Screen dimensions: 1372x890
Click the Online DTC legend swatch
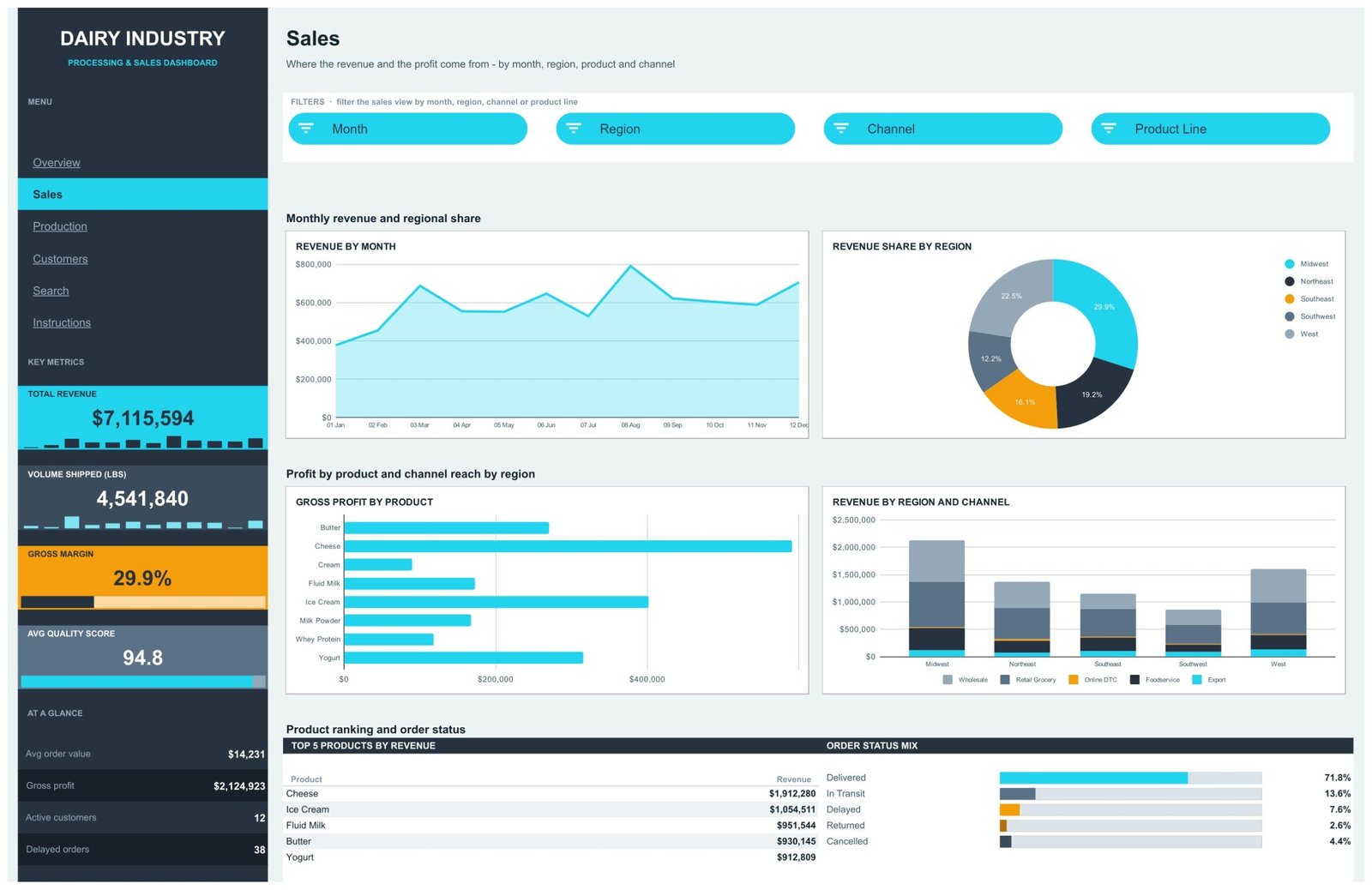click(1074, 680)
